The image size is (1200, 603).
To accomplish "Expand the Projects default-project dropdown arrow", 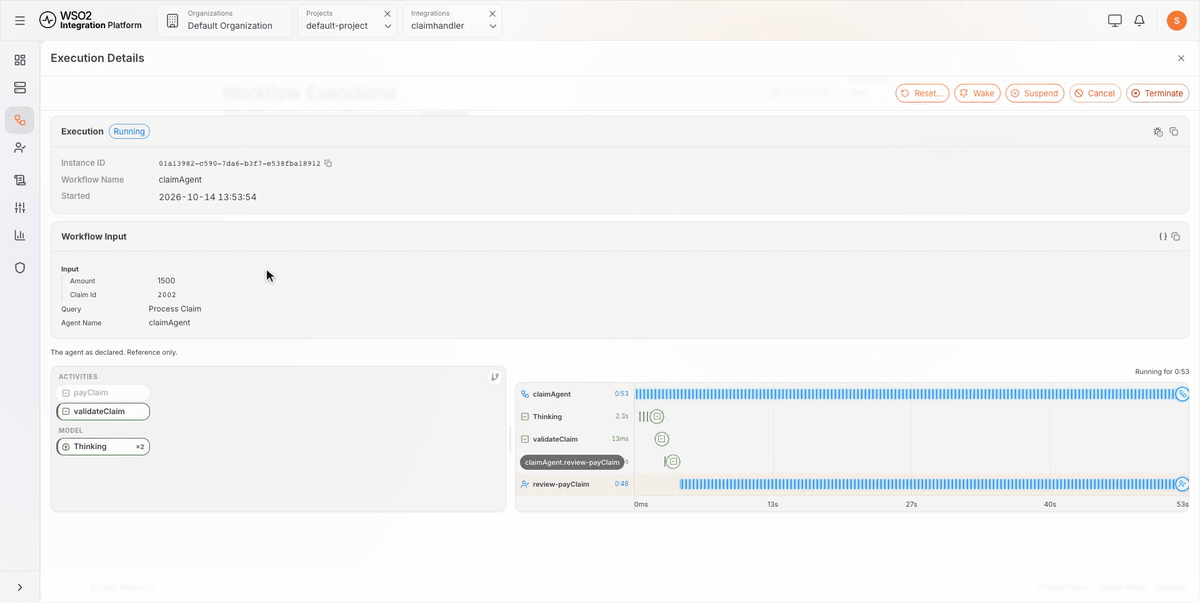I will (x=388, y=26).
